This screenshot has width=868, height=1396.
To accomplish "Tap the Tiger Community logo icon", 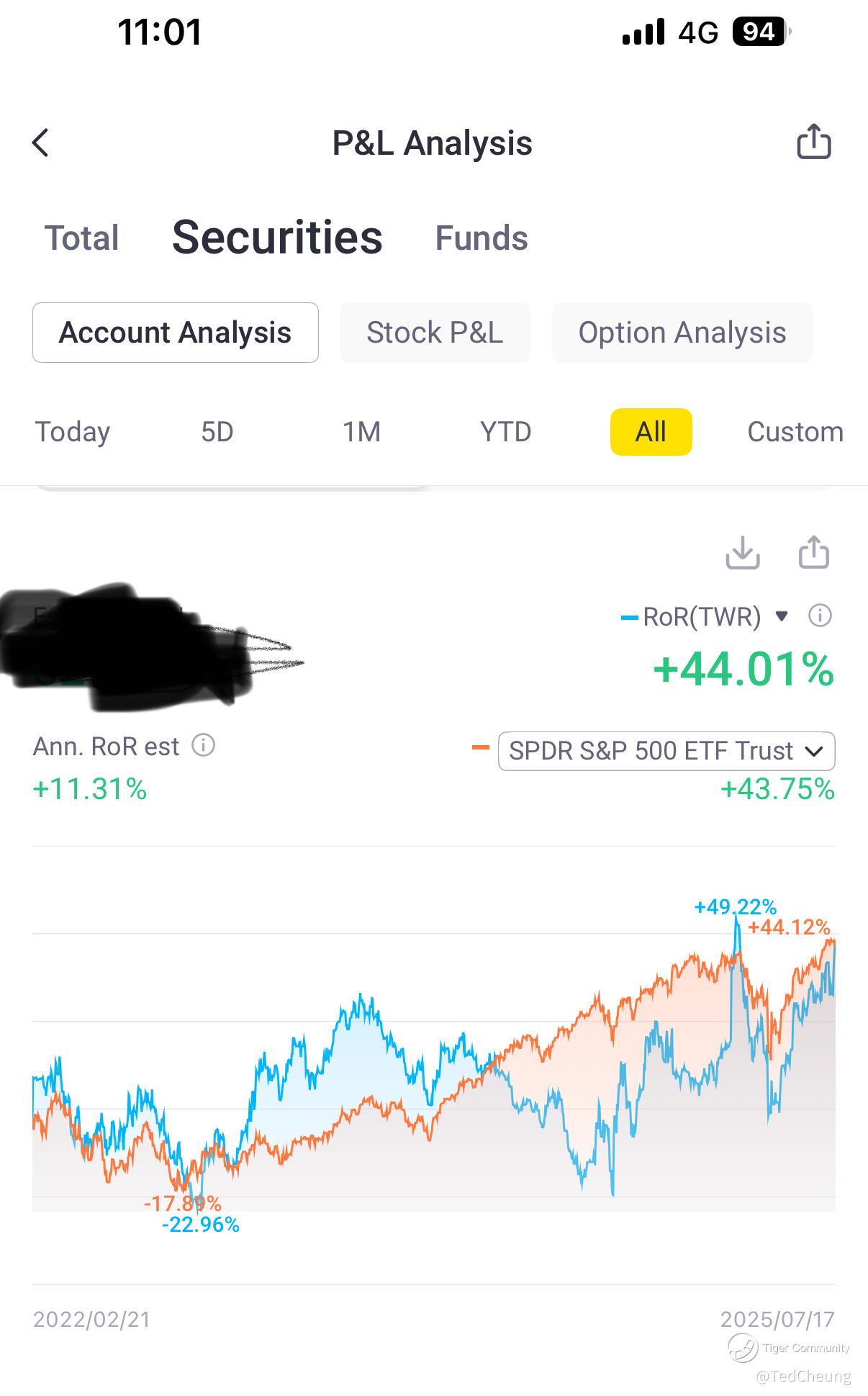I will point(742,1348).
